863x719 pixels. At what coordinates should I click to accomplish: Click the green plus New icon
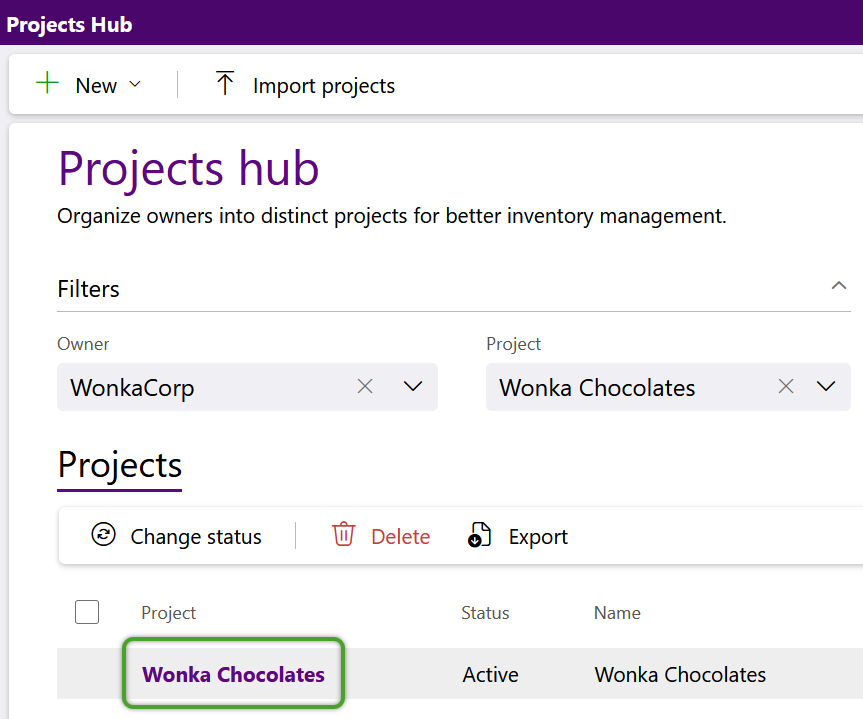[x=47, y=83]
